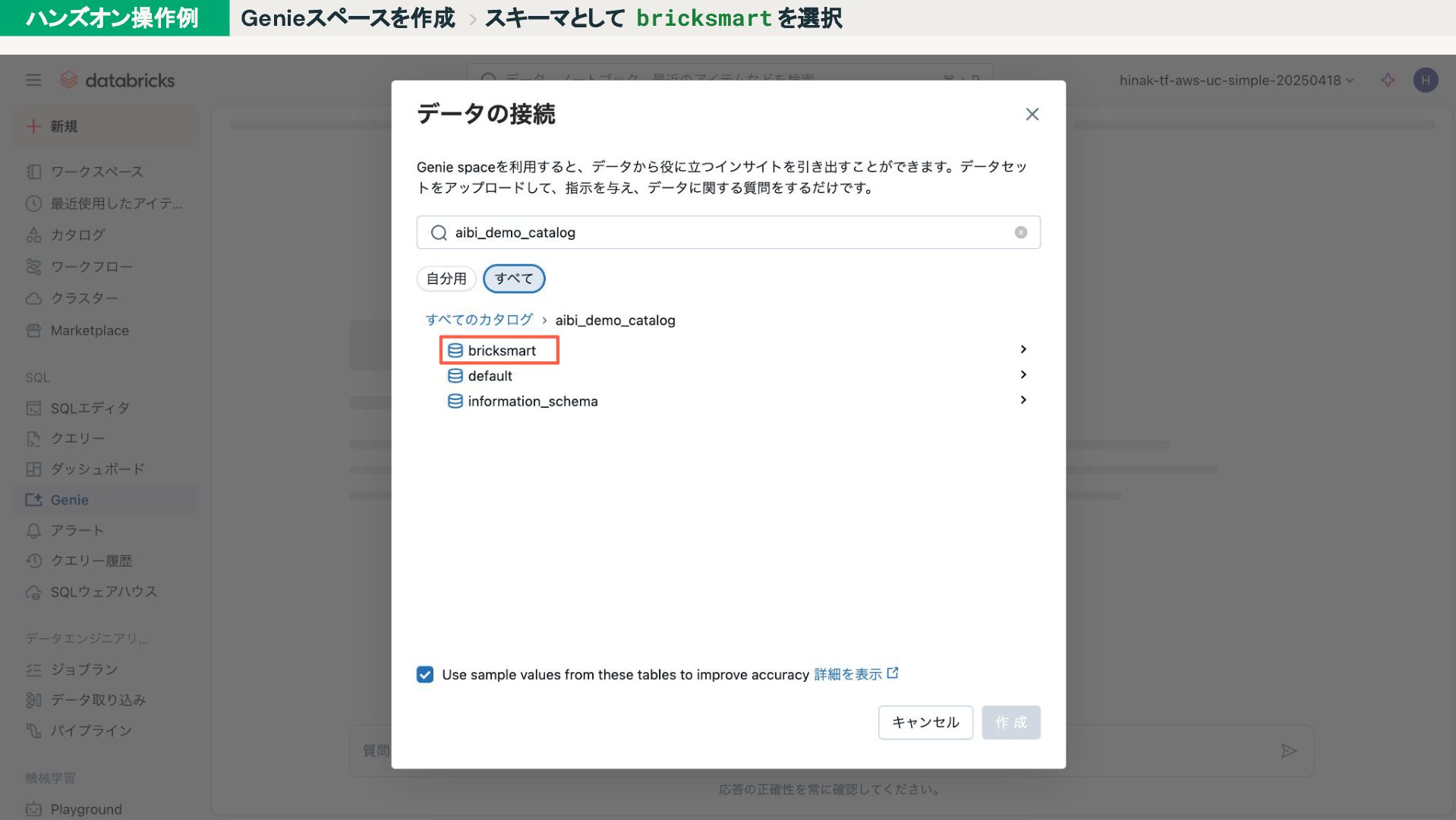The width and height of the screenshot is (1456, 820).
Task: Click the 作成 button
Action: point(1010,722)
